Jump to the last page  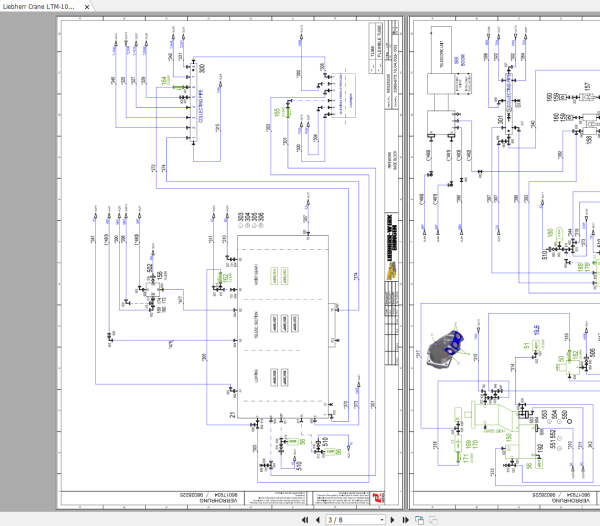(406, 520)
